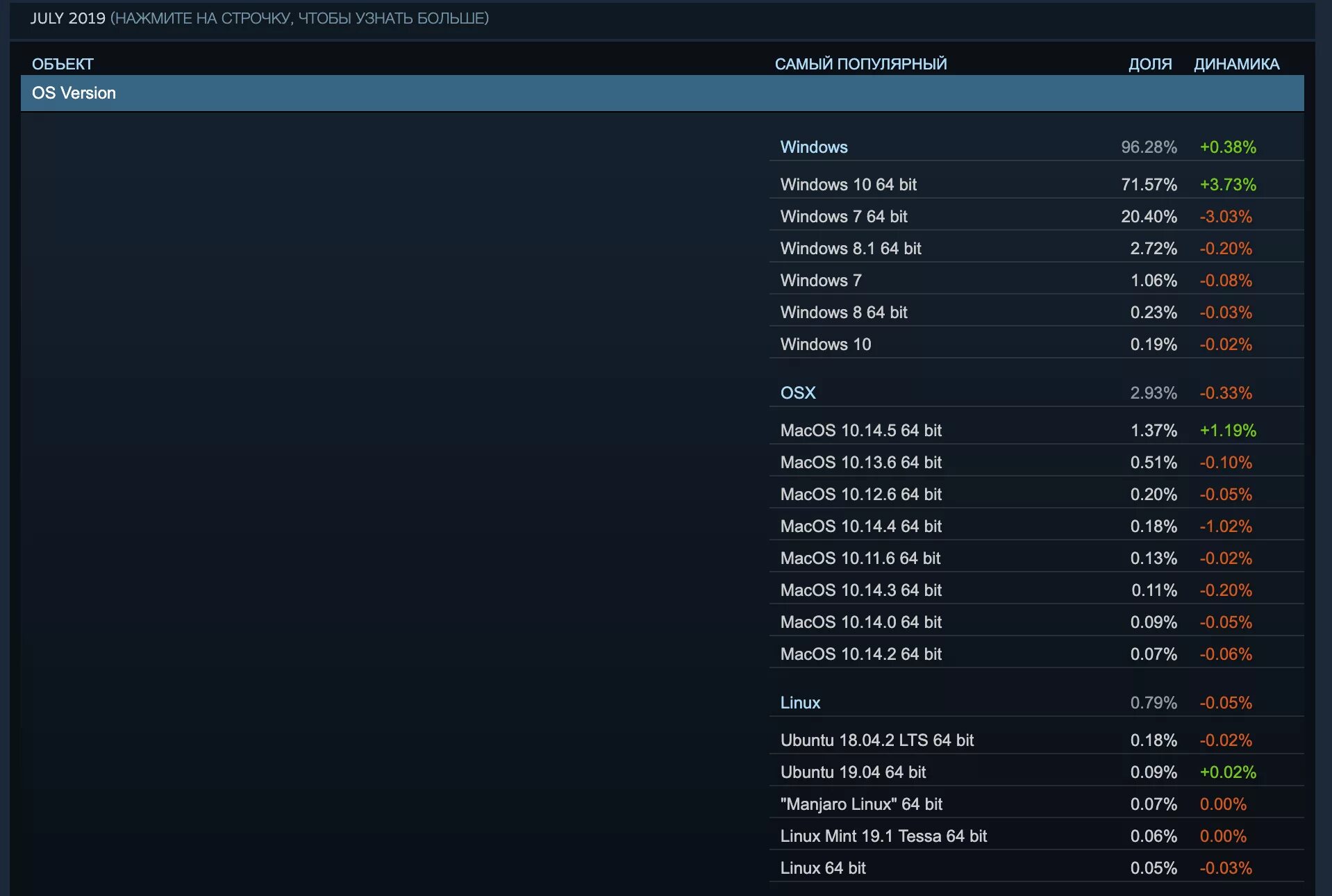1332x896 pixels.
Task: Click the 2.93% OSX share value
Action: [1154, 393]
